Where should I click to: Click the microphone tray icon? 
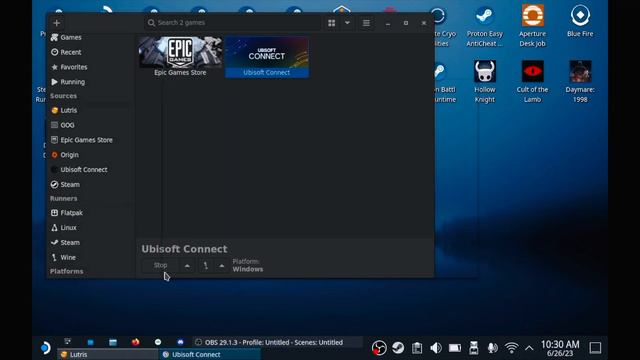coord(492,348)
